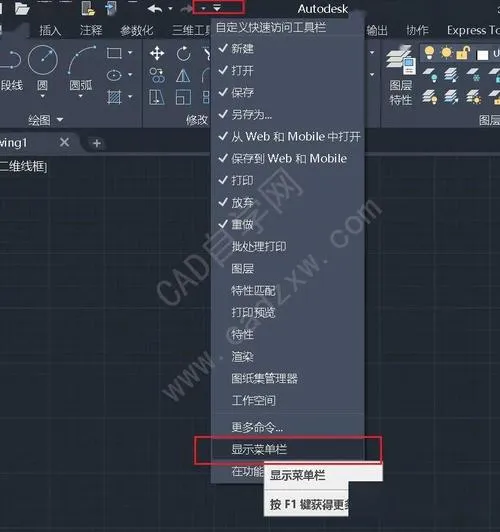Open the 二维线框 visual style control
The height and width of the screenshot is (532, 500).
pyautogui.click(x=23, y=166)
